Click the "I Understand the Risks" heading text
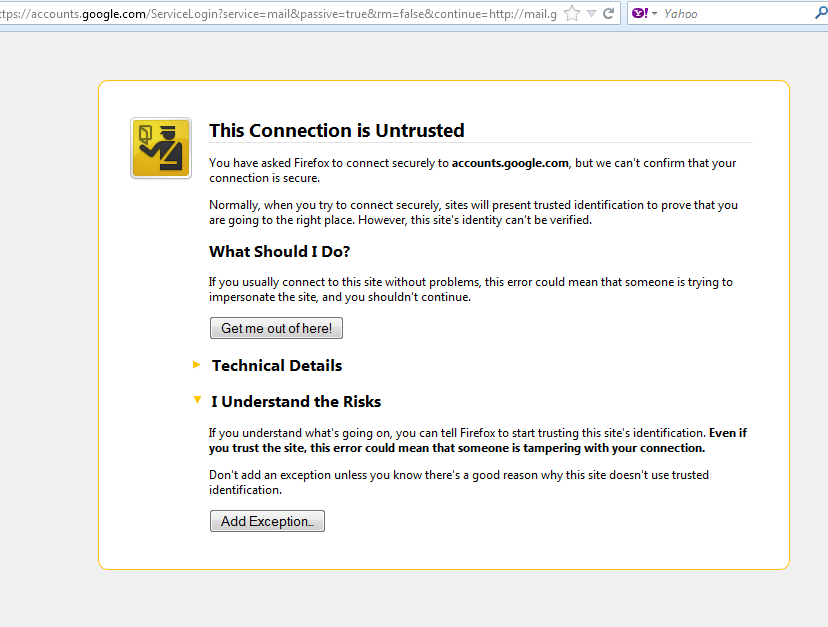The width and height of the screenshot is (828, 627). (296, 402)
